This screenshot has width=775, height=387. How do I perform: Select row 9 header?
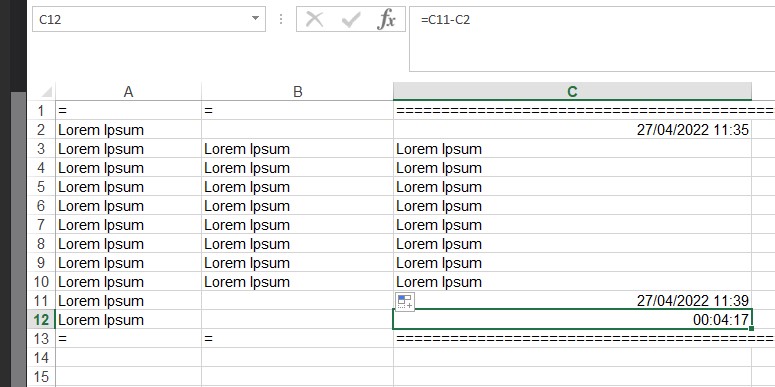click(41, 263)
